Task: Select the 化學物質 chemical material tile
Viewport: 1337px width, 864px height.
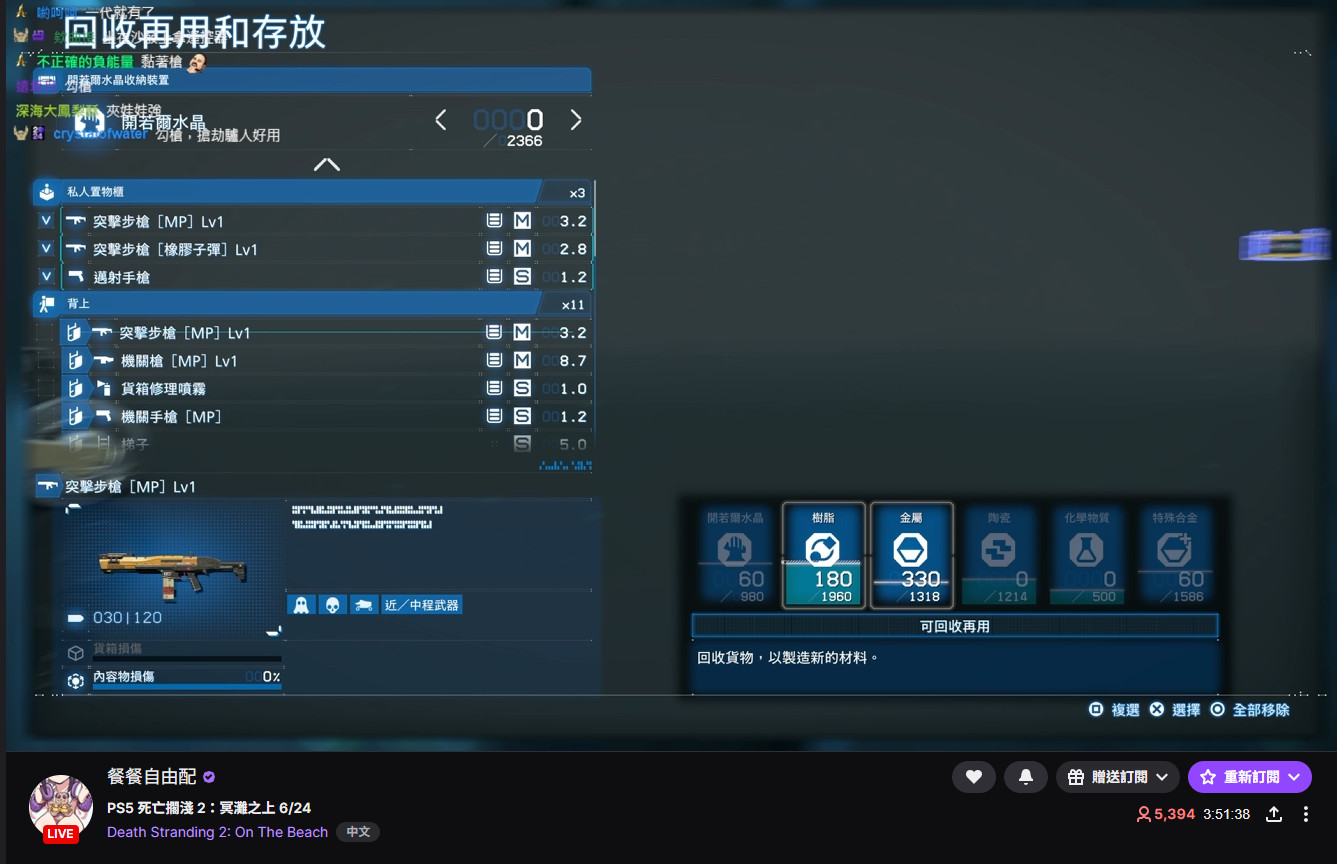Action: [1087, 555]
